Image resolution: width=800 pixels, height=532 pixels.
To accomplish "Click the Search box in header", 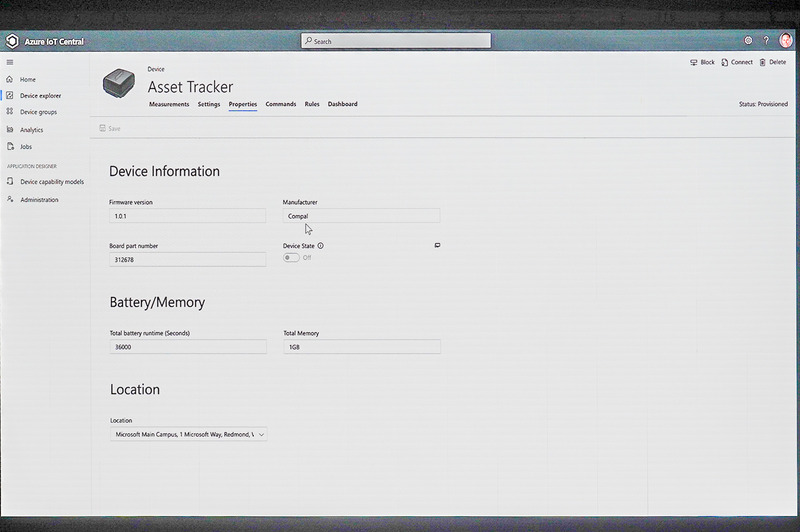I will [396, 41].
